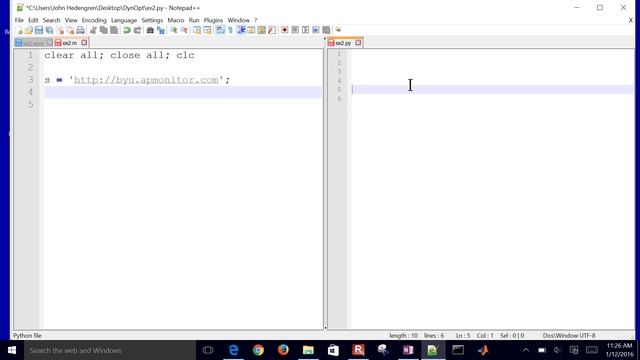The image size is (640, 360).
Task: Click the Open file toolbar icon
Action: pyautogui.click(x=28, y=30)
